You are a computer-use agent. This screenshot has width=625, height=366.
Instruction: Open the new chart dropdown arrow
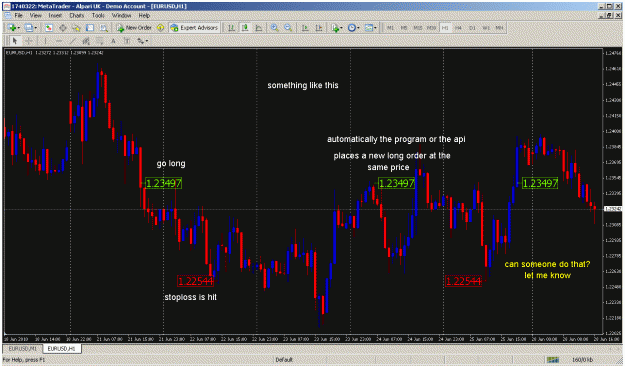pos(19,28)
